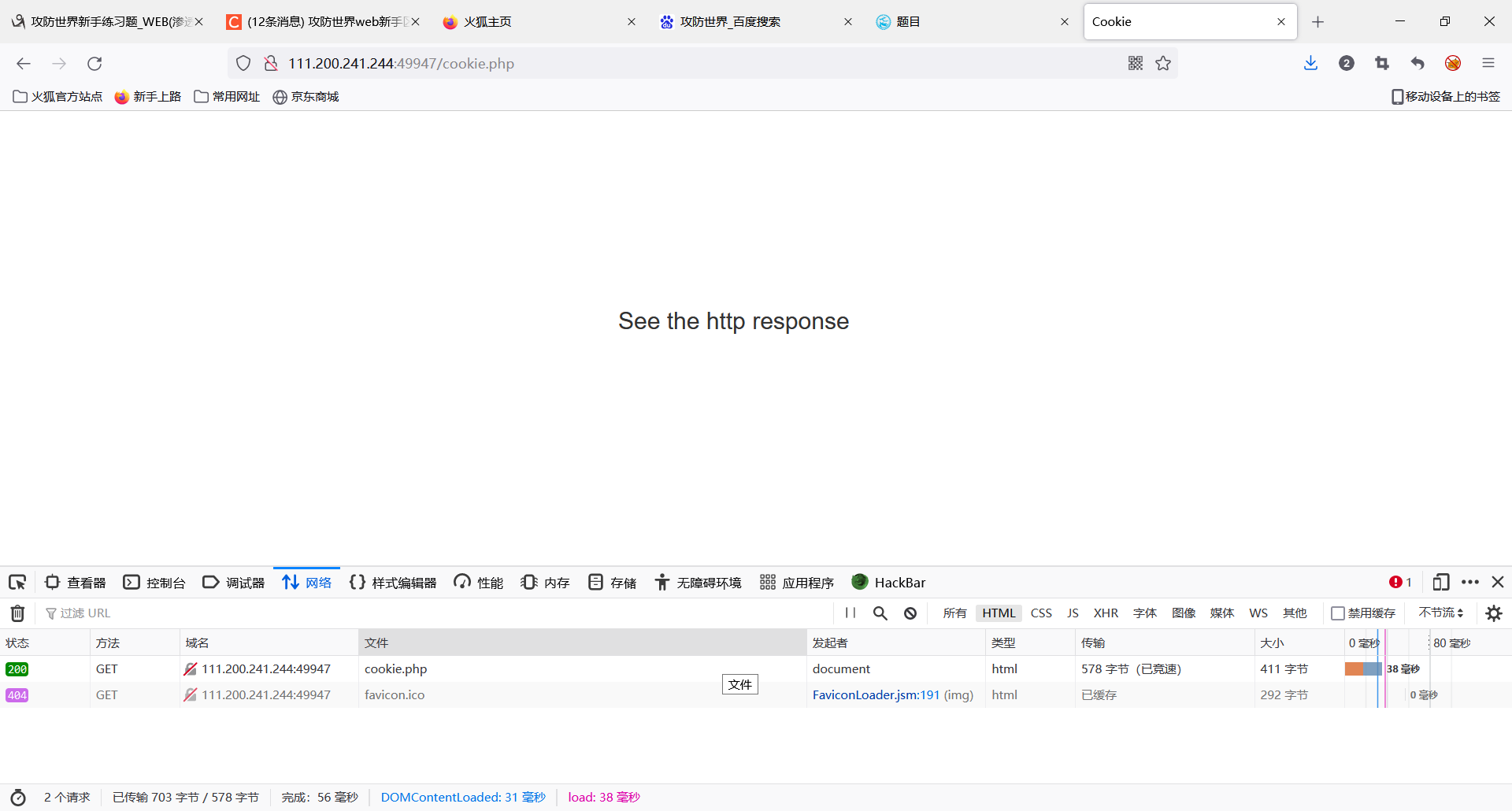1512x811 pixels.
Task: Open devtools more options menu
Action: [1470, 582]
